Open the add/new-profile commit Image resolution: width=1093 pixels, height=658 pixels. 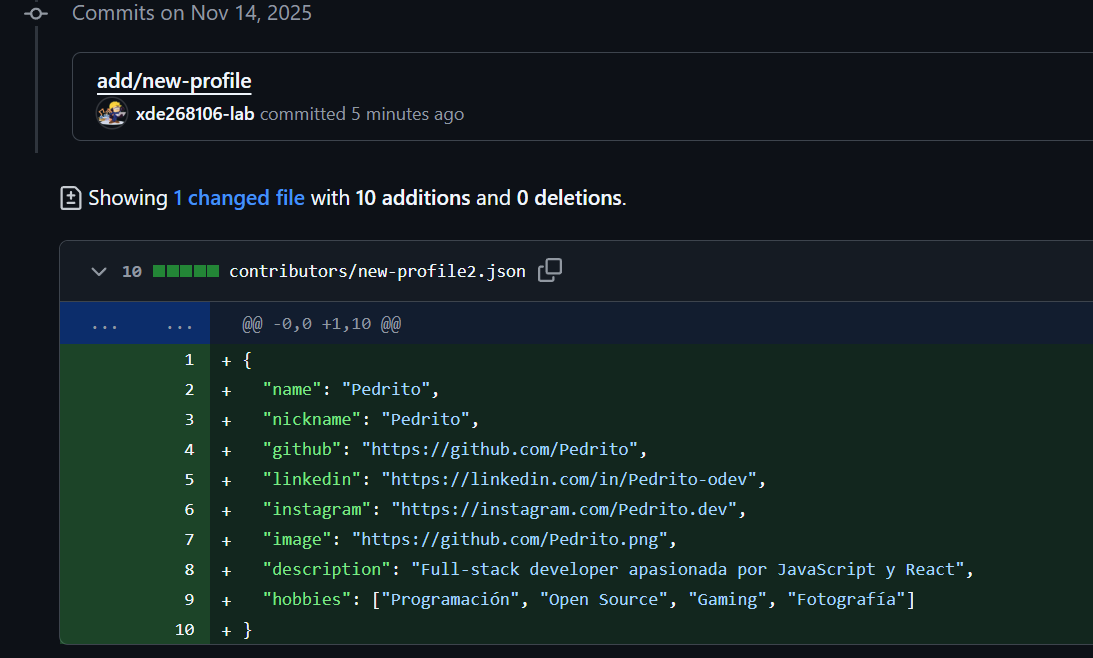174,81
